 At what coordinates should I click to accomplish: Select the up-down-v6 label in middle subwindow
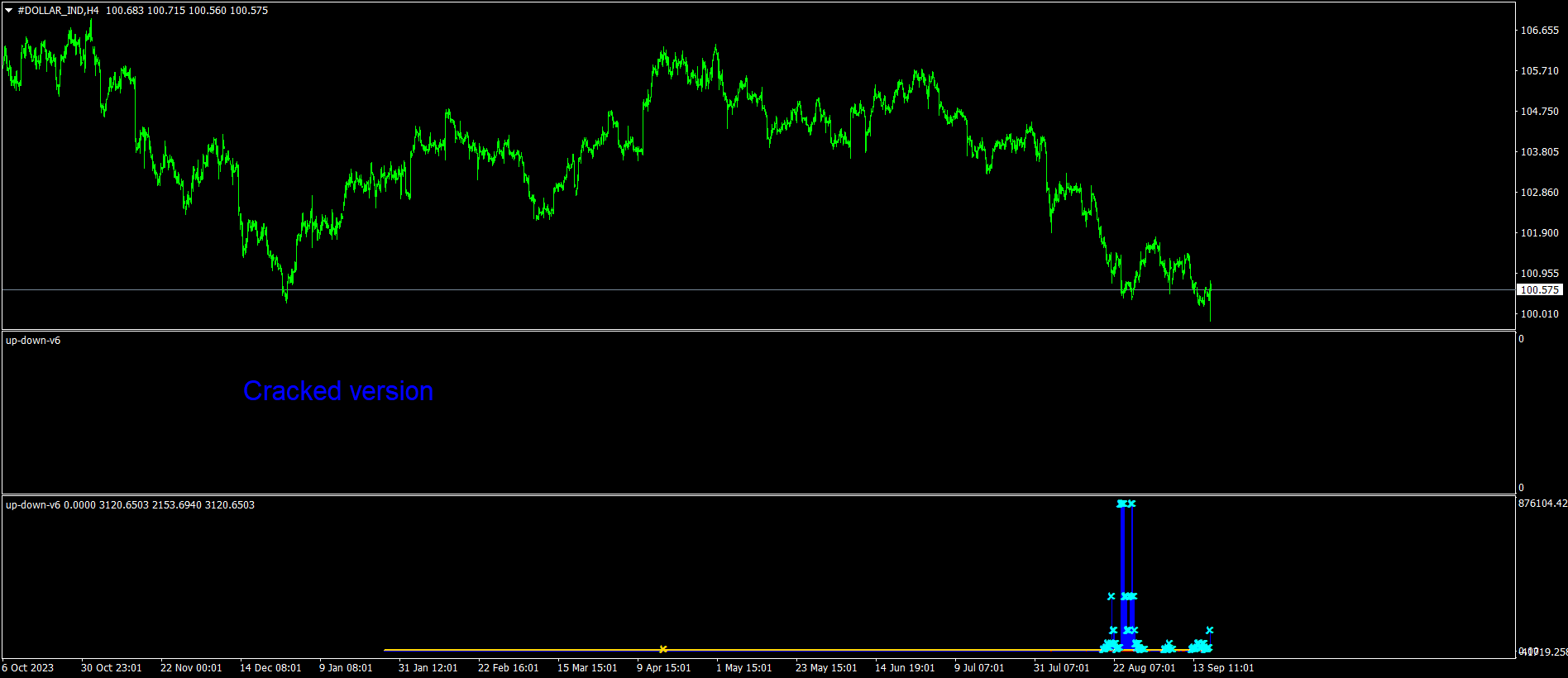pyautogui.click(x=33, y=341)
